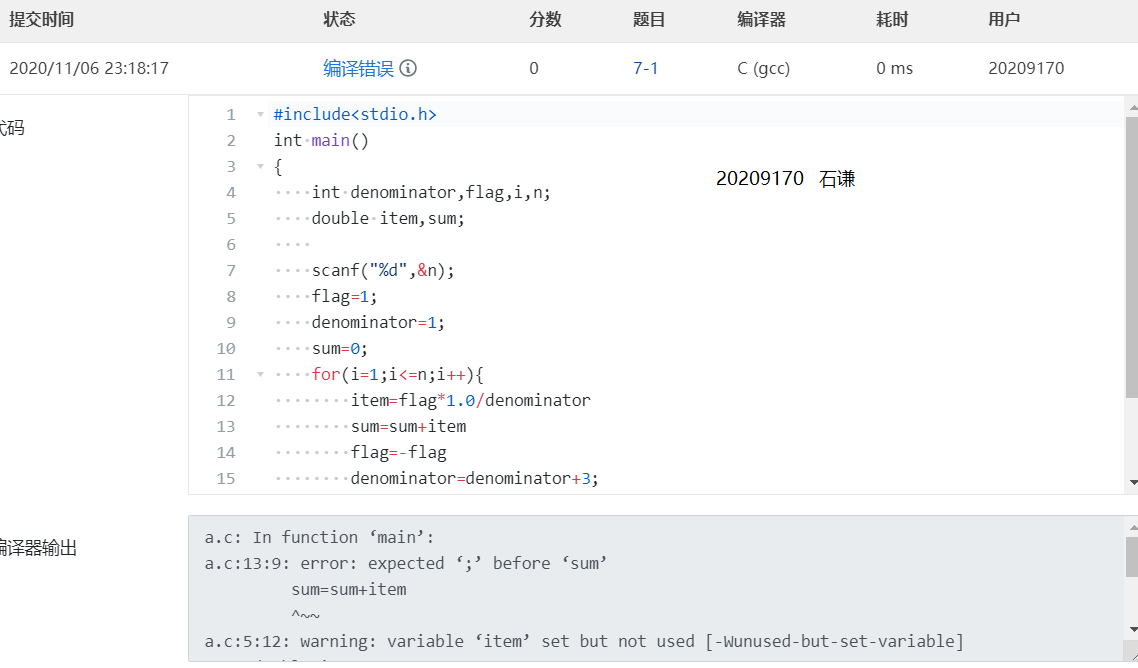Click the 编译器 column header
Viewport: 1138px width, 668px height.
click(761, 20)
